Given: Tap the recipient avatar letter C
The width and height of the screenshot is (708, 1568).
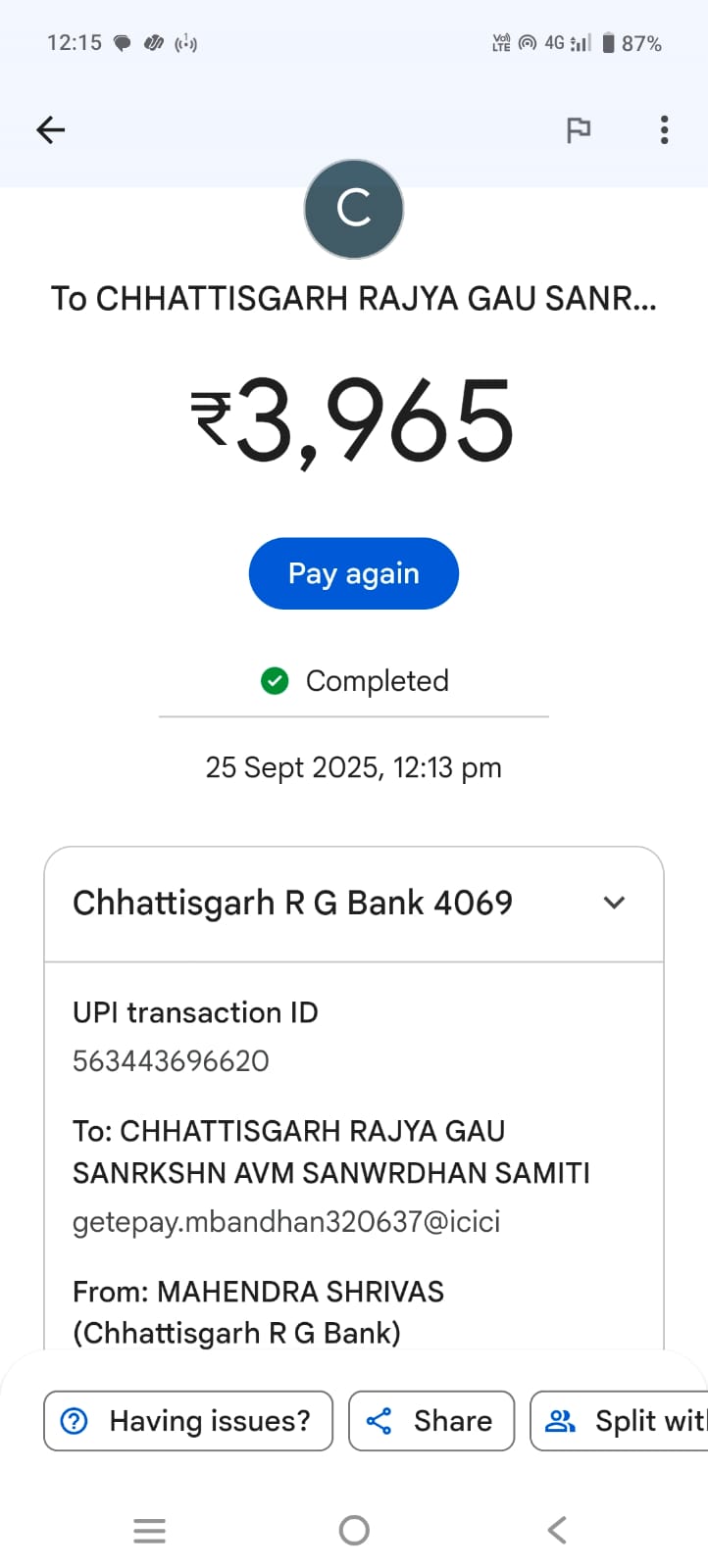Looking at the screenshot, I should click(x=354, y=209).
